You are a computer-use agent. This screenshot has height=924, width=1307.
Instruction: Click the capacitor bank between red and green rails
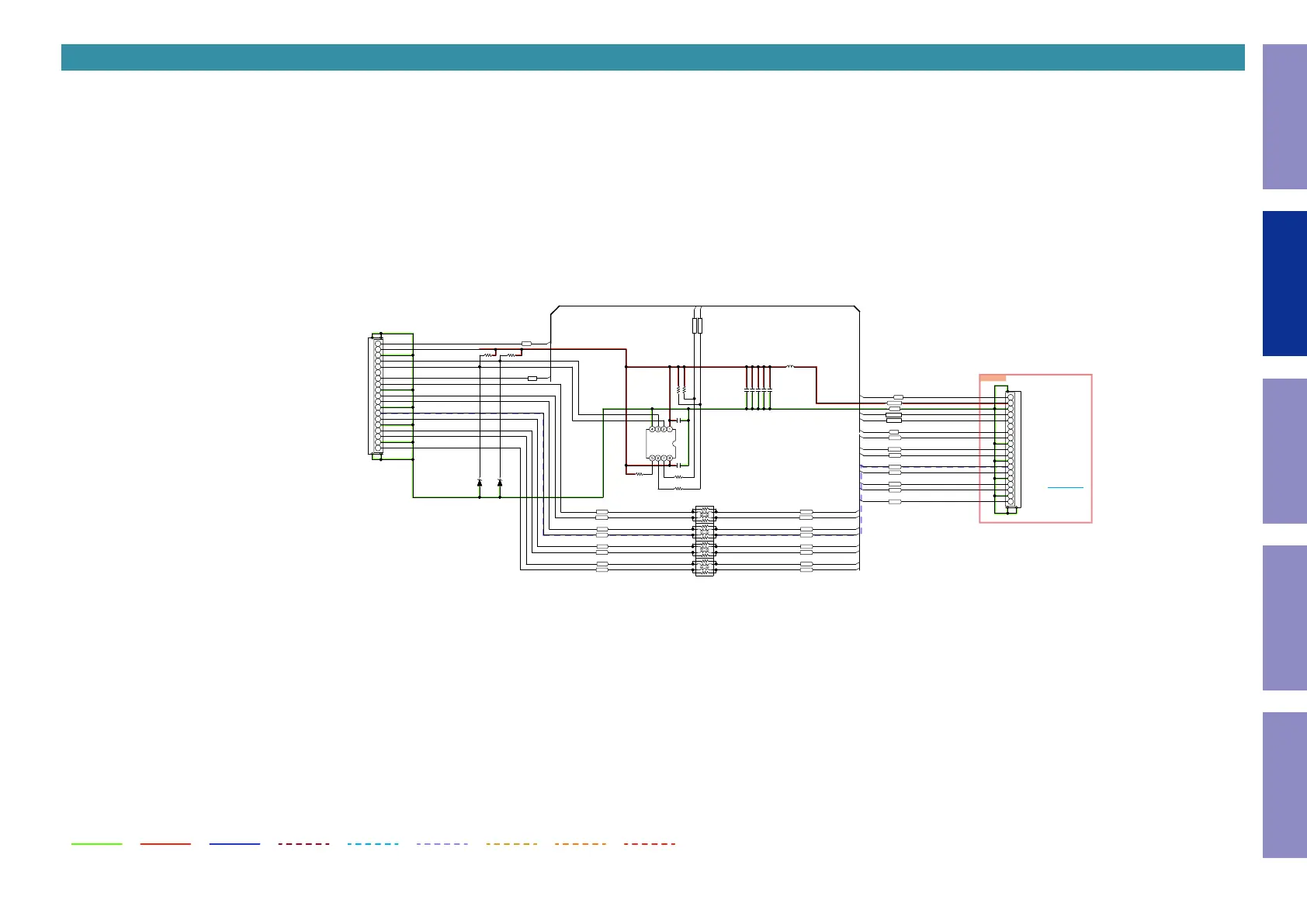coord(758,388)
